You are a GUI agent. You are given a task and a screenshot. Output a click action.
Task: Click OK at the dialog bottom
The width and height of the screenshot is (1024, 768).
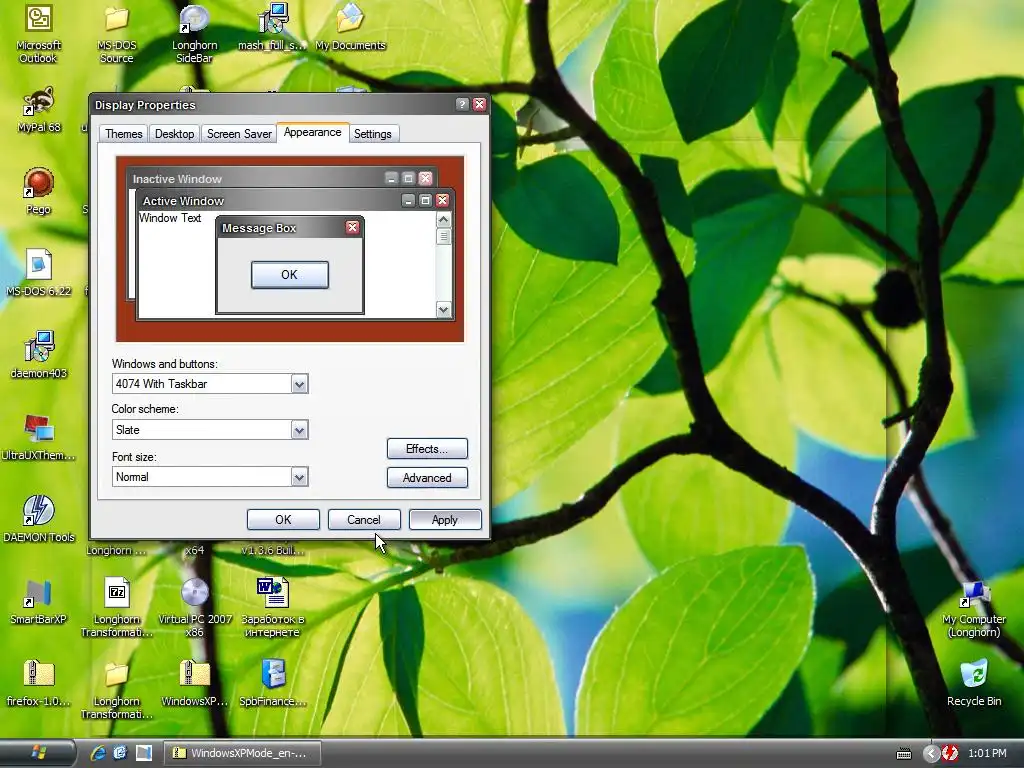(x=283, y=520)
